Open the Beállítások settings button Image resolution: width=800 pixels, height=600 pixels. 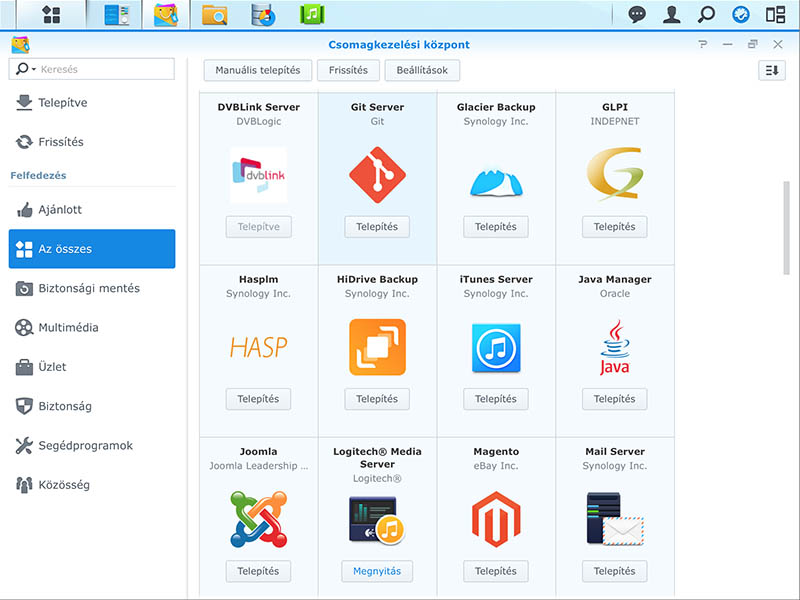point(425,70)
